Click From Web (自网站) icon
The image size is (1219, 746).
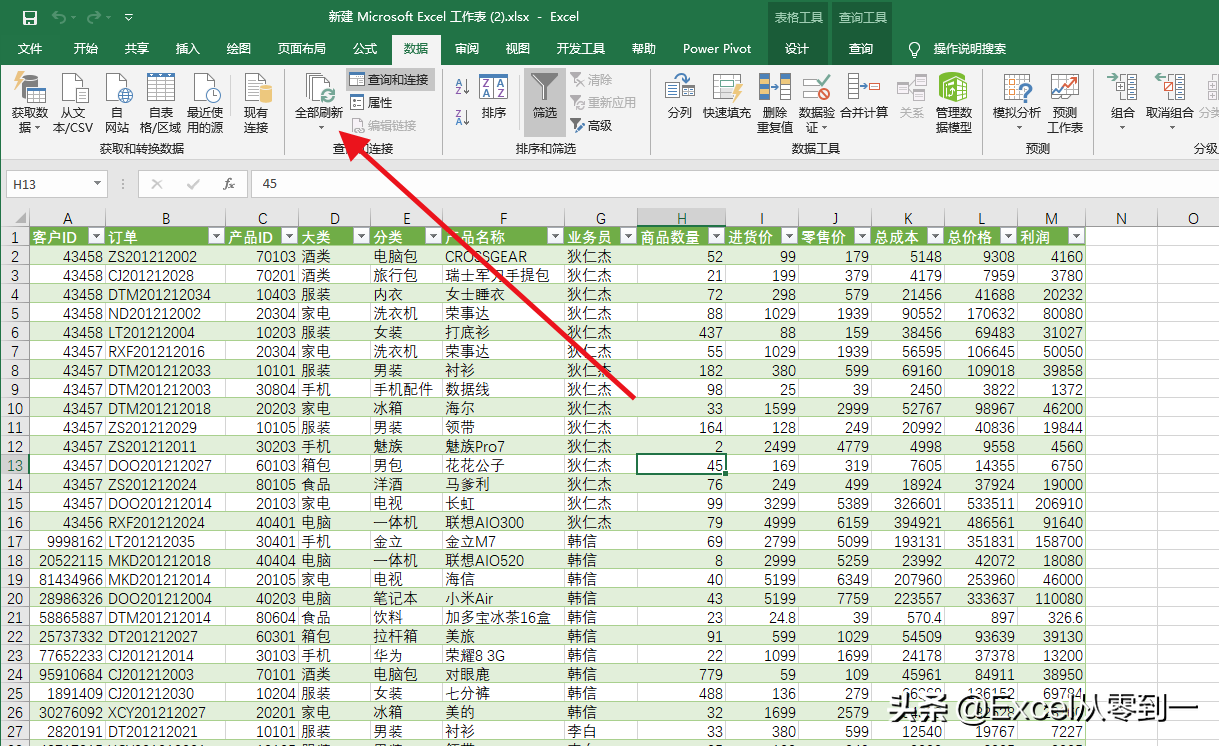(x=117, y=105)
